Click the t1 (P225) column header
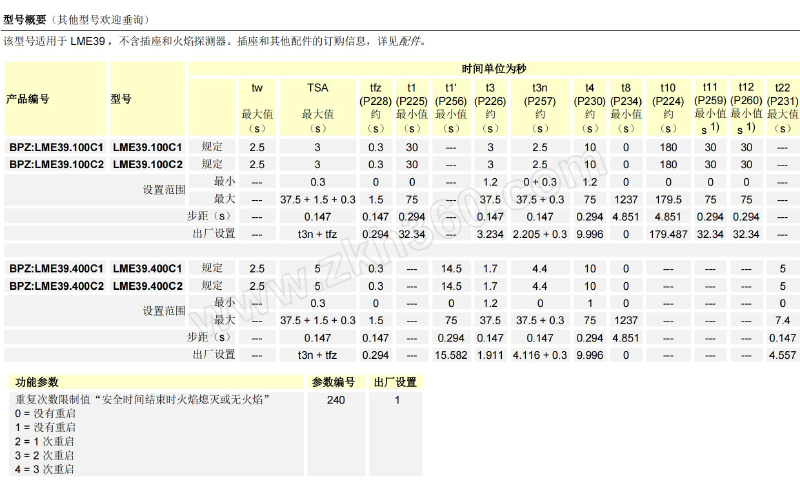 pos(412,107)
